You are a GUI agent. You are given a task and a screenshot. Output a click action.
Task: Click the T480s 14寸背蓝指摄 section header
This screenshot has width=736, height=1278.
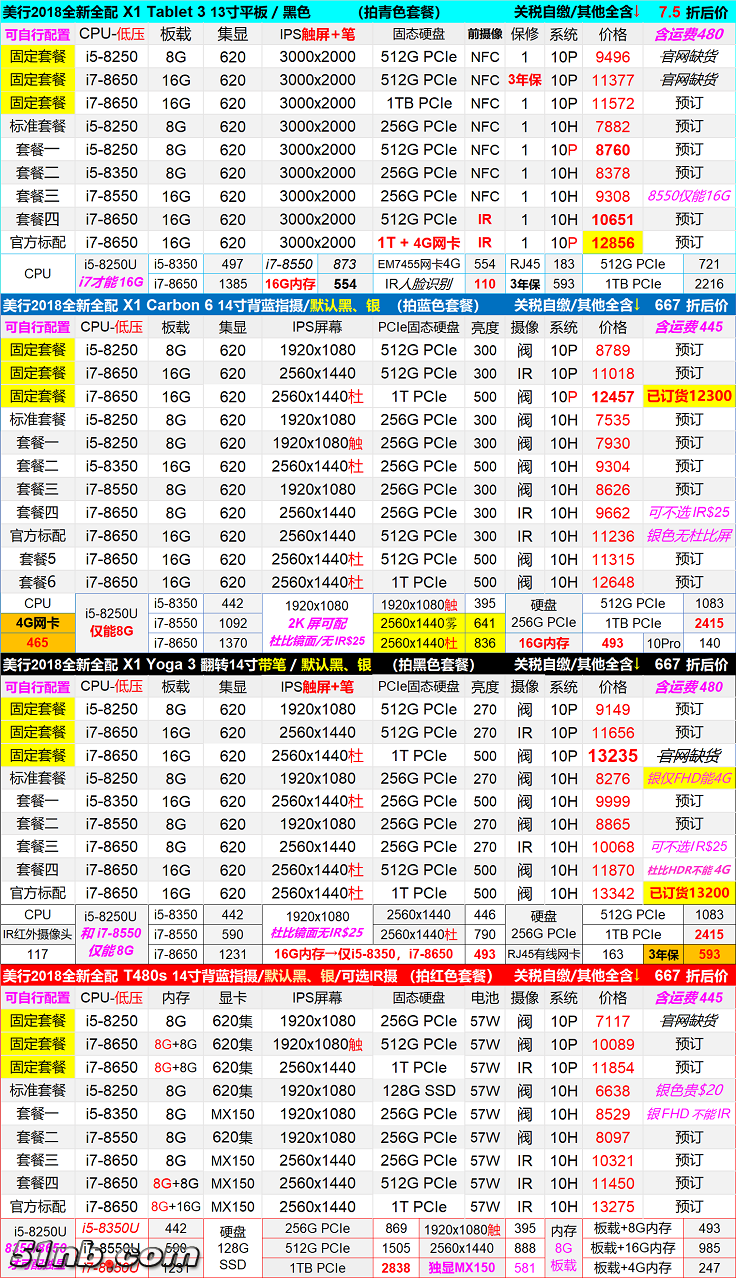[x=368, y=975]
